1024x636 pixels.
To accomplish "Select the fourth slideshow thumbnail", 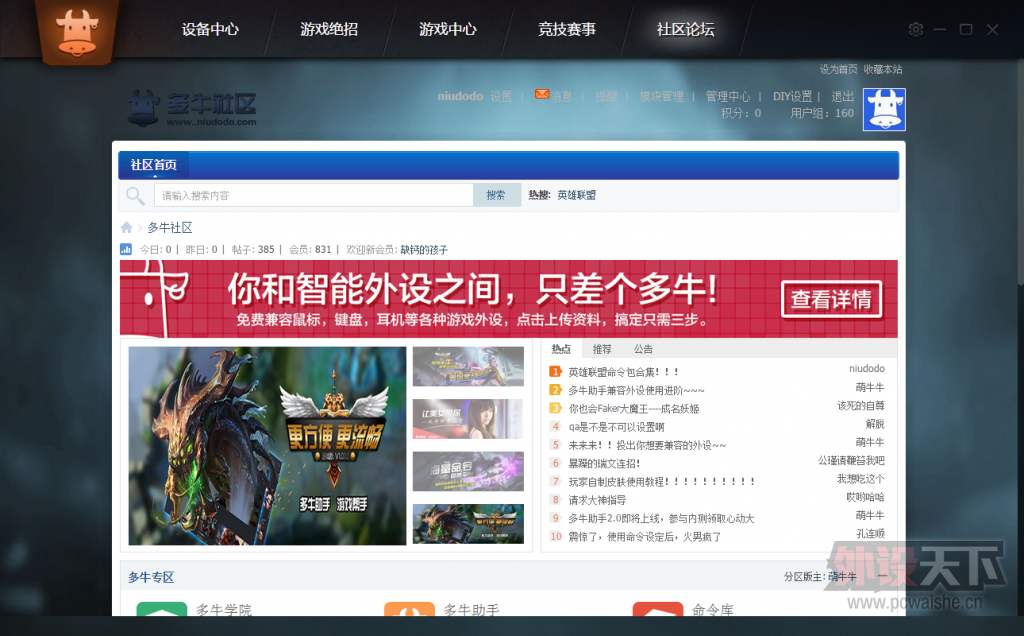I will (x=468, y=524).
